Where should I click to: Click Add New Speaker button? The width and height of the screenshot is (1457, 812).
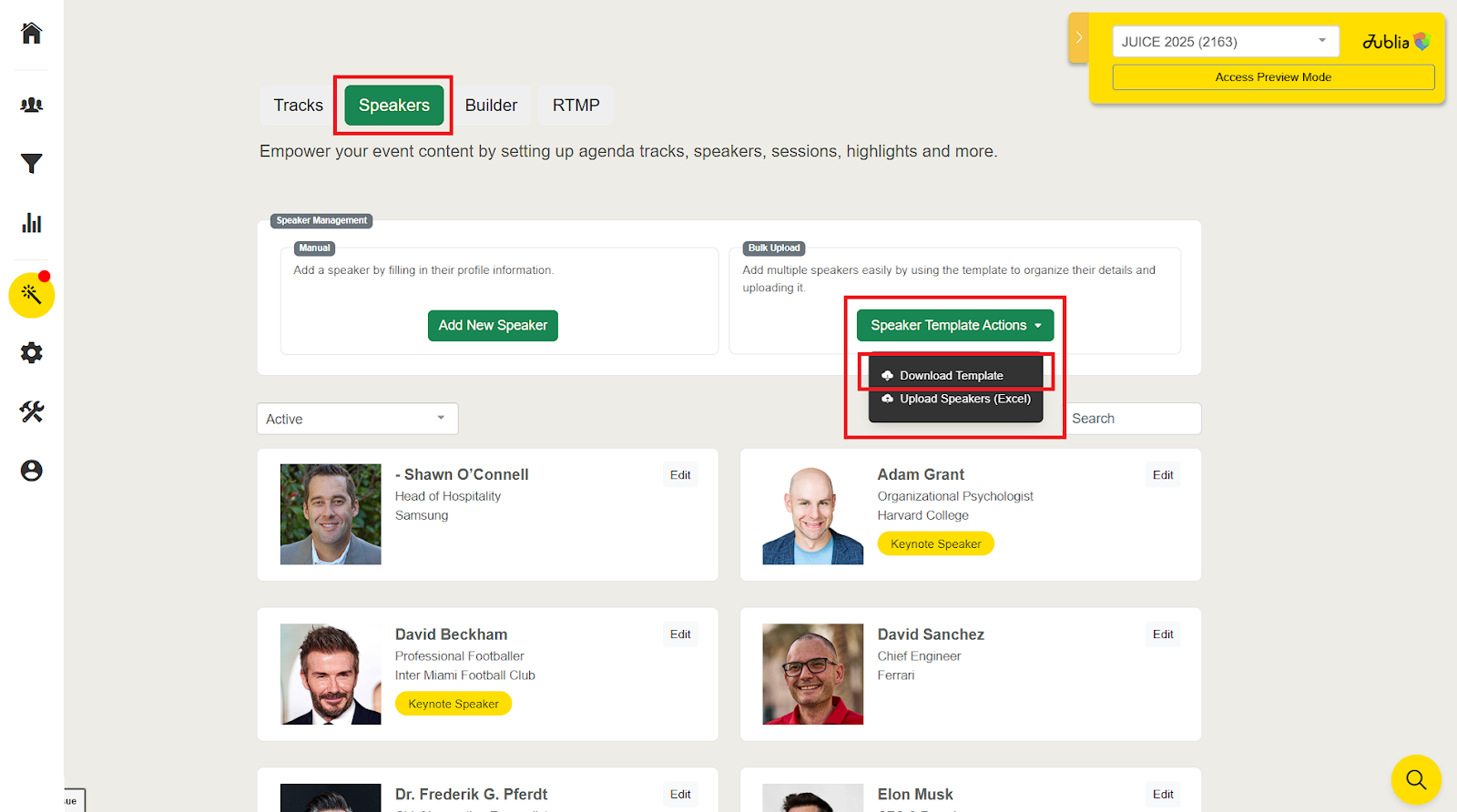pyautogui.click(x=493, y=325)
